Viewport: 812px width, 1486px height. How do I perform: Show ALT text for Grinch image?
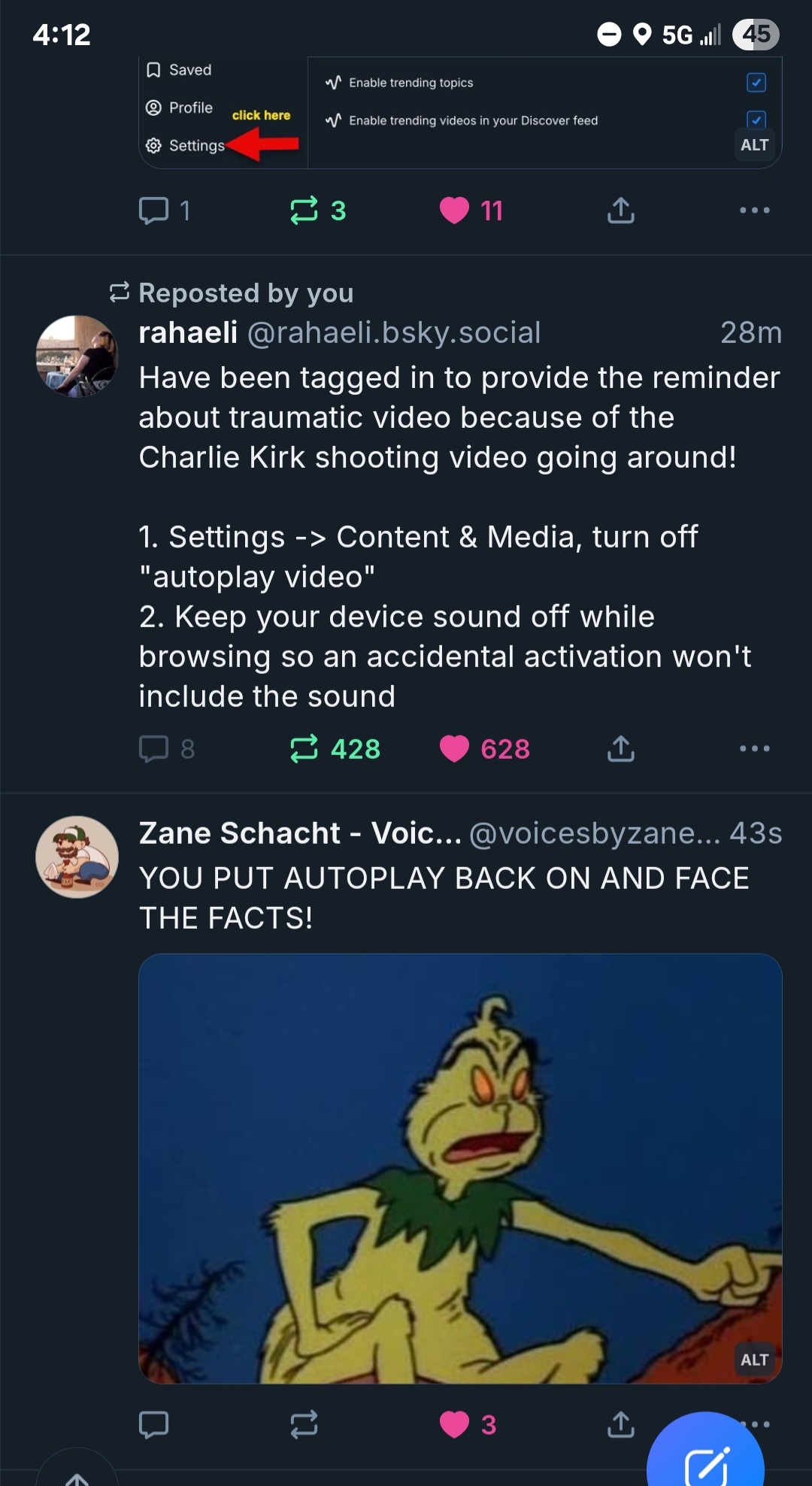click(754, 1360)
